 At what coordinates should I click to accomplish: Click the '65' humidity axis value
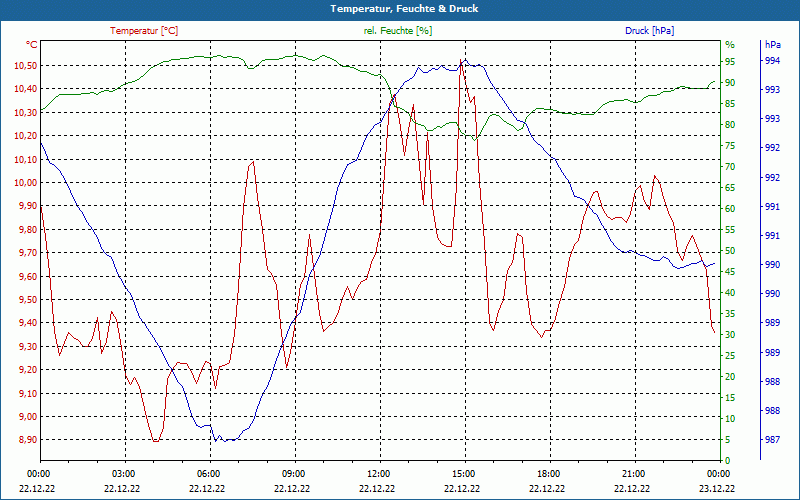click(730, 188)
